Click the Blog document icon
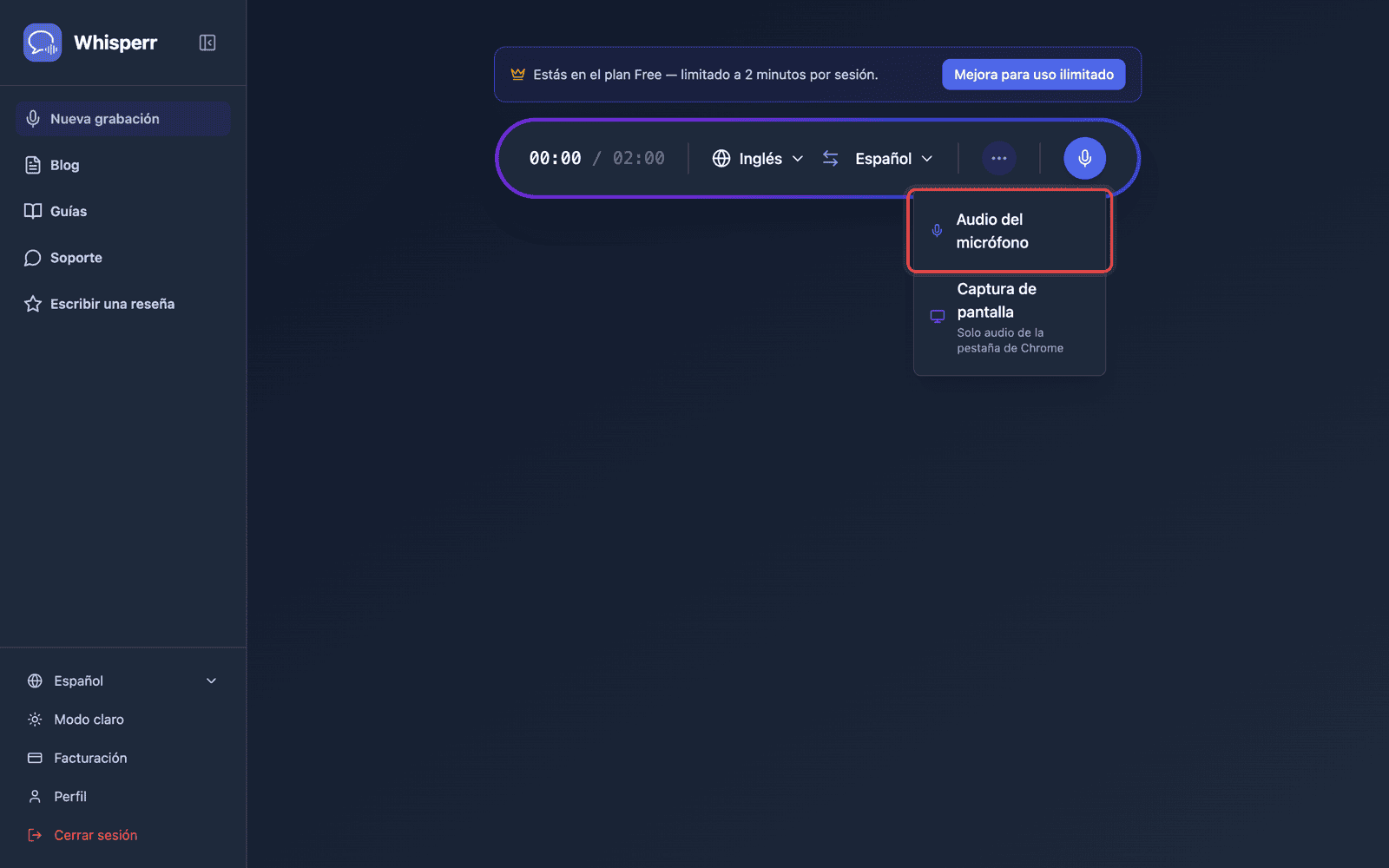Screen dimensions: 1389x868 [33, 165]
